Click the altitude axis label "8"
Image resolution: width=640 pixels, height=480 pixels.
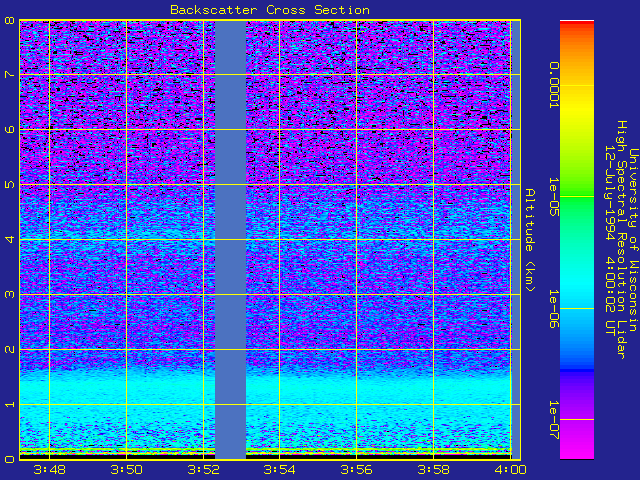click(9, 20)
